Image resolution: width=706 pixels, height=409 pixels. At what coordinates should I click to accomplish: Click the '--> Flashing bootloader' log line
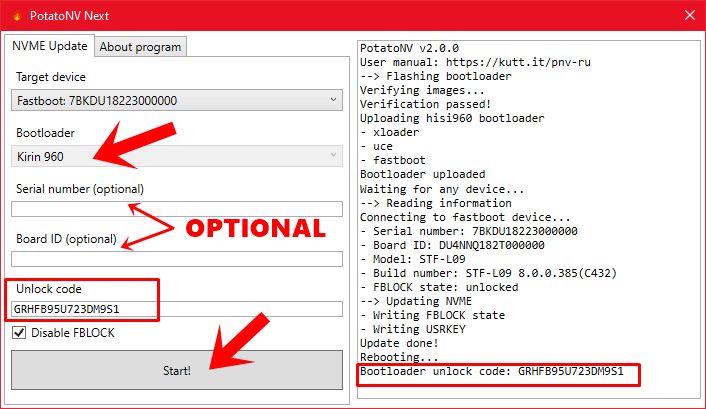[435, 76]
